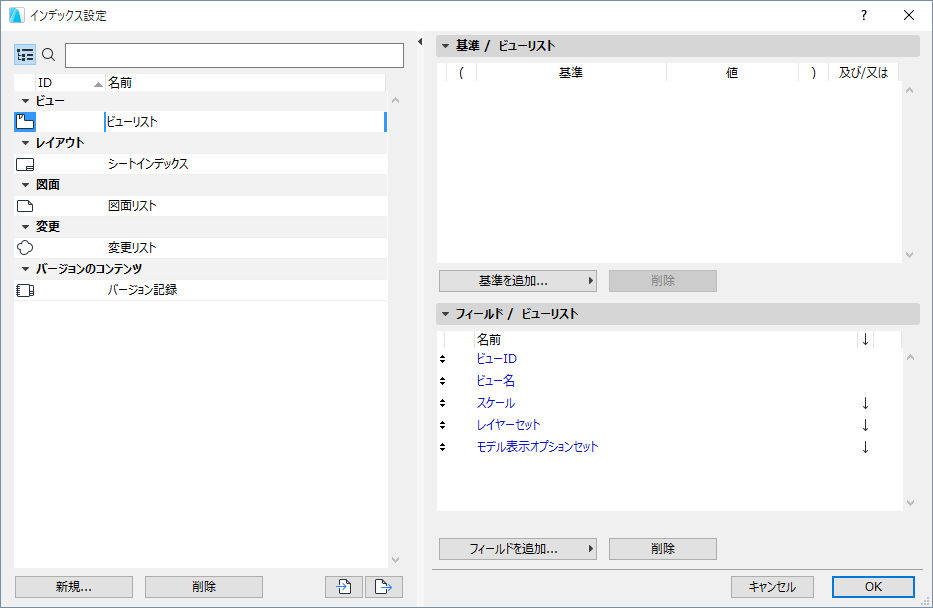Open the 基準を追加 dropdown arrow
The height and width of the screenshot is (608, 933).
(589, 280)
